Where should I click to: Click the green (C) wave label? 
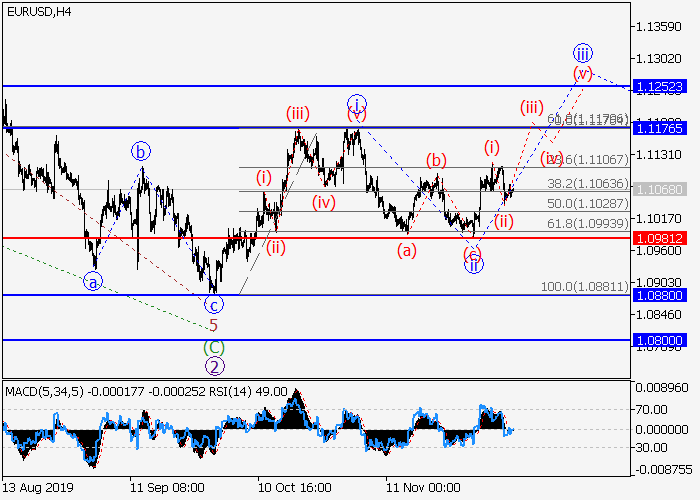click(x=214, y=346)
